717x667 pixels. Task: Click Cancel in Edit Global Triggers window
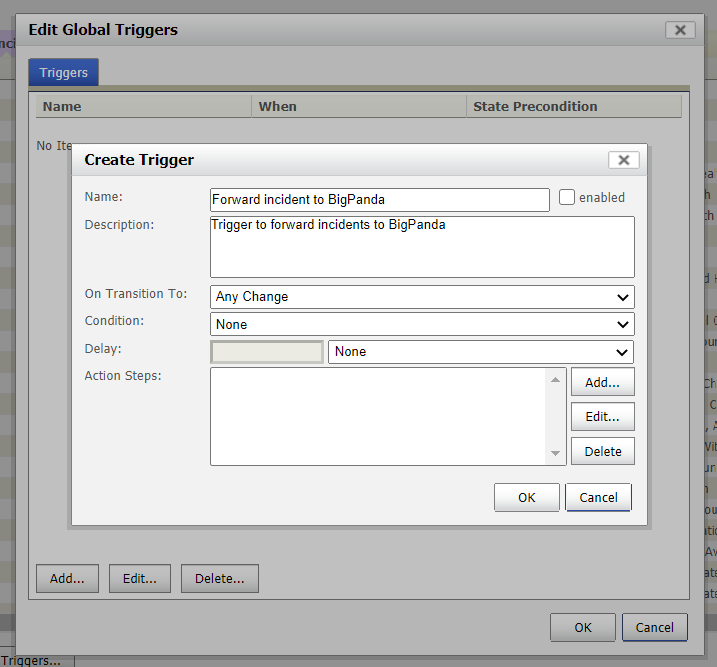[x=655, y=627]
